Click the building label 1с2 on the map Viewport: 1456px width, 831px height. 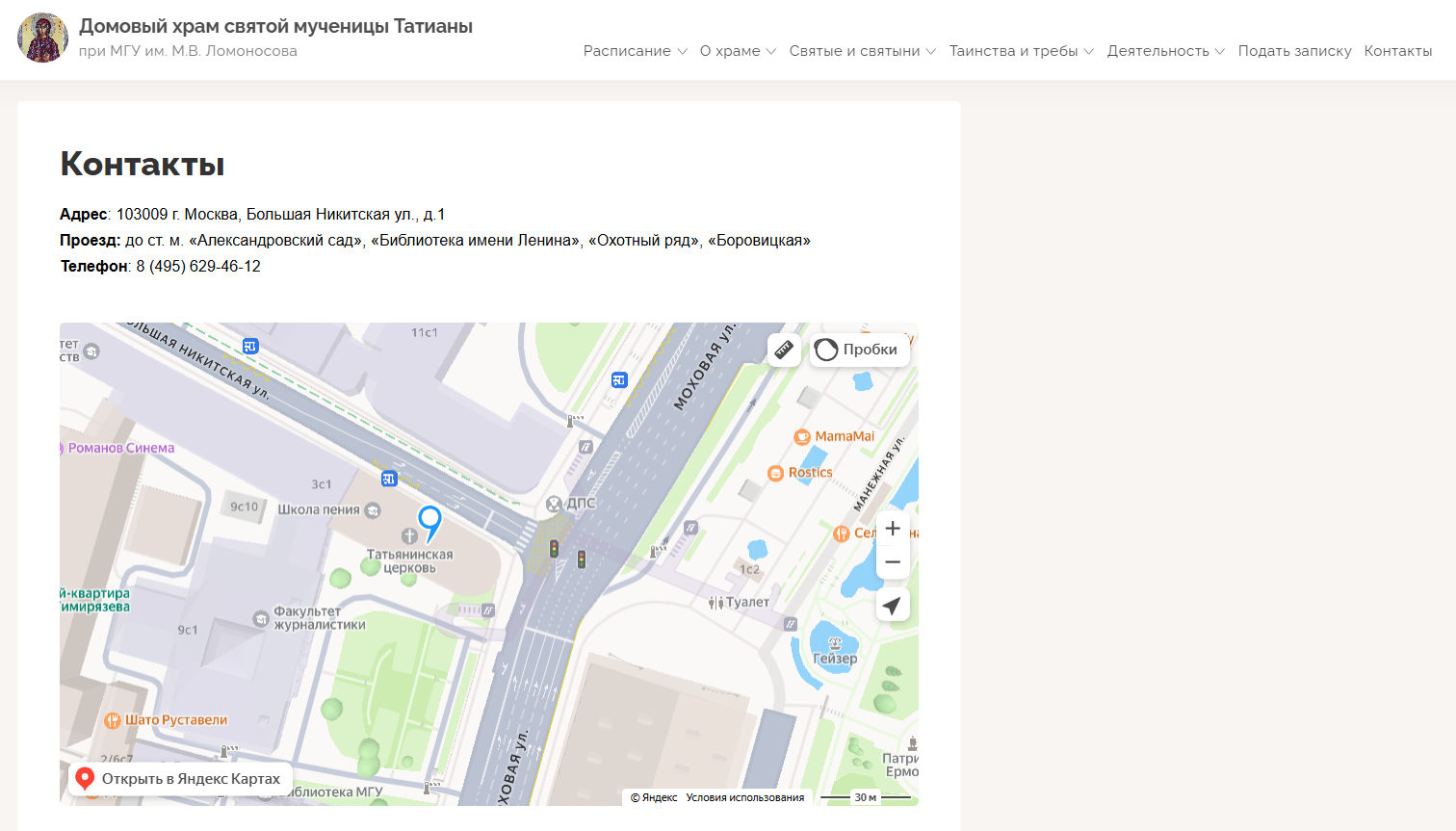pyautogui.click(x=750, y=570)
